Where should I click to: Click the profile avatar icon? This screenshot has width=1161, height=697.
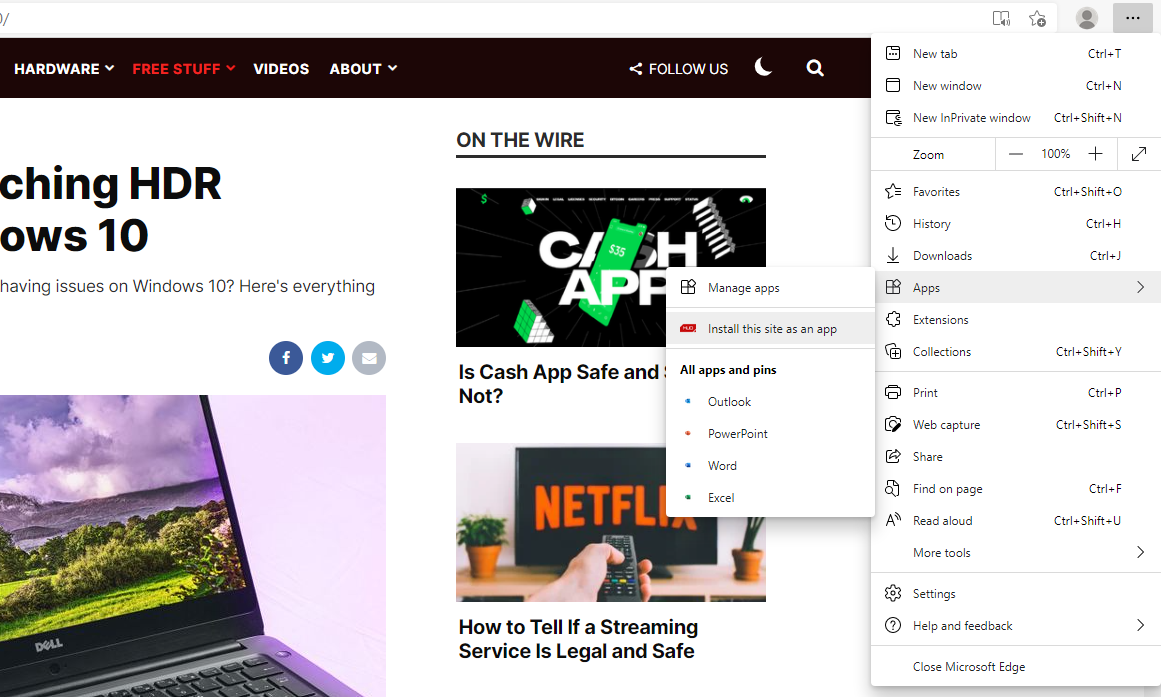[1087, 18]
